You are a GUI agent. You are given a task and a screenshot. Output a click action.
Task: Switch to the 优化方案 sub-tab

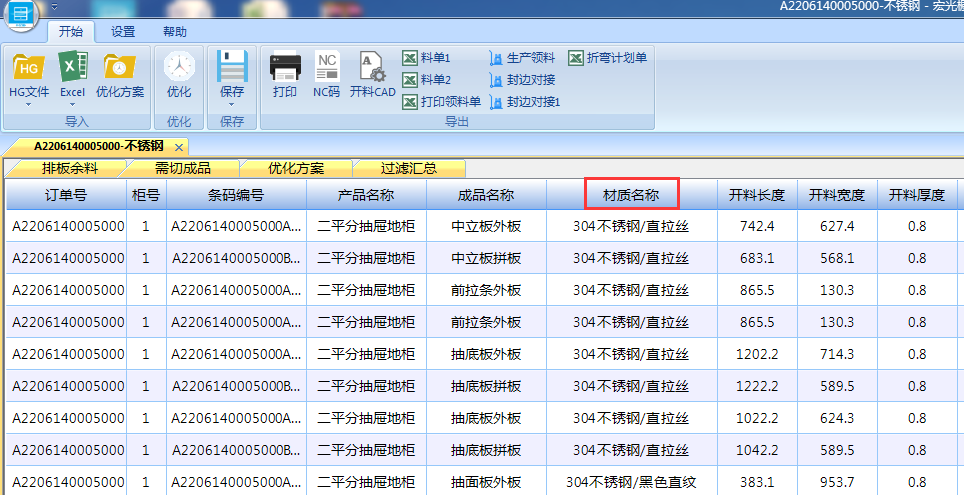tap(296, 168)
